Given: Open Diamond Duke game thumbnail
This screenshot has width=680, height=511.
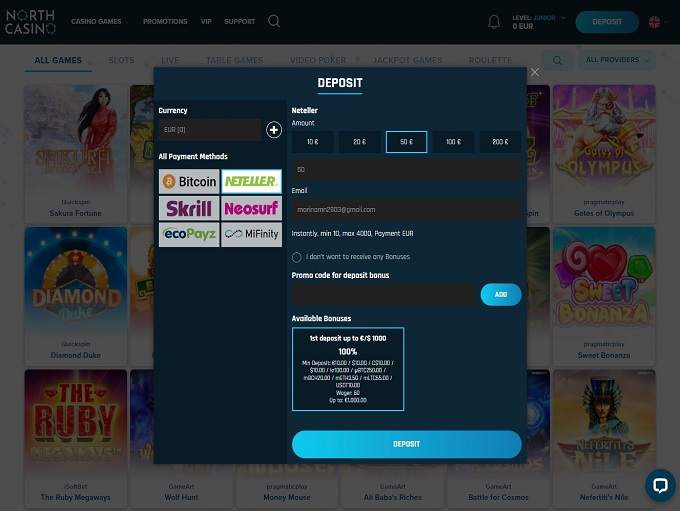Looking at the screenshot, I should [x=76, y=281].
